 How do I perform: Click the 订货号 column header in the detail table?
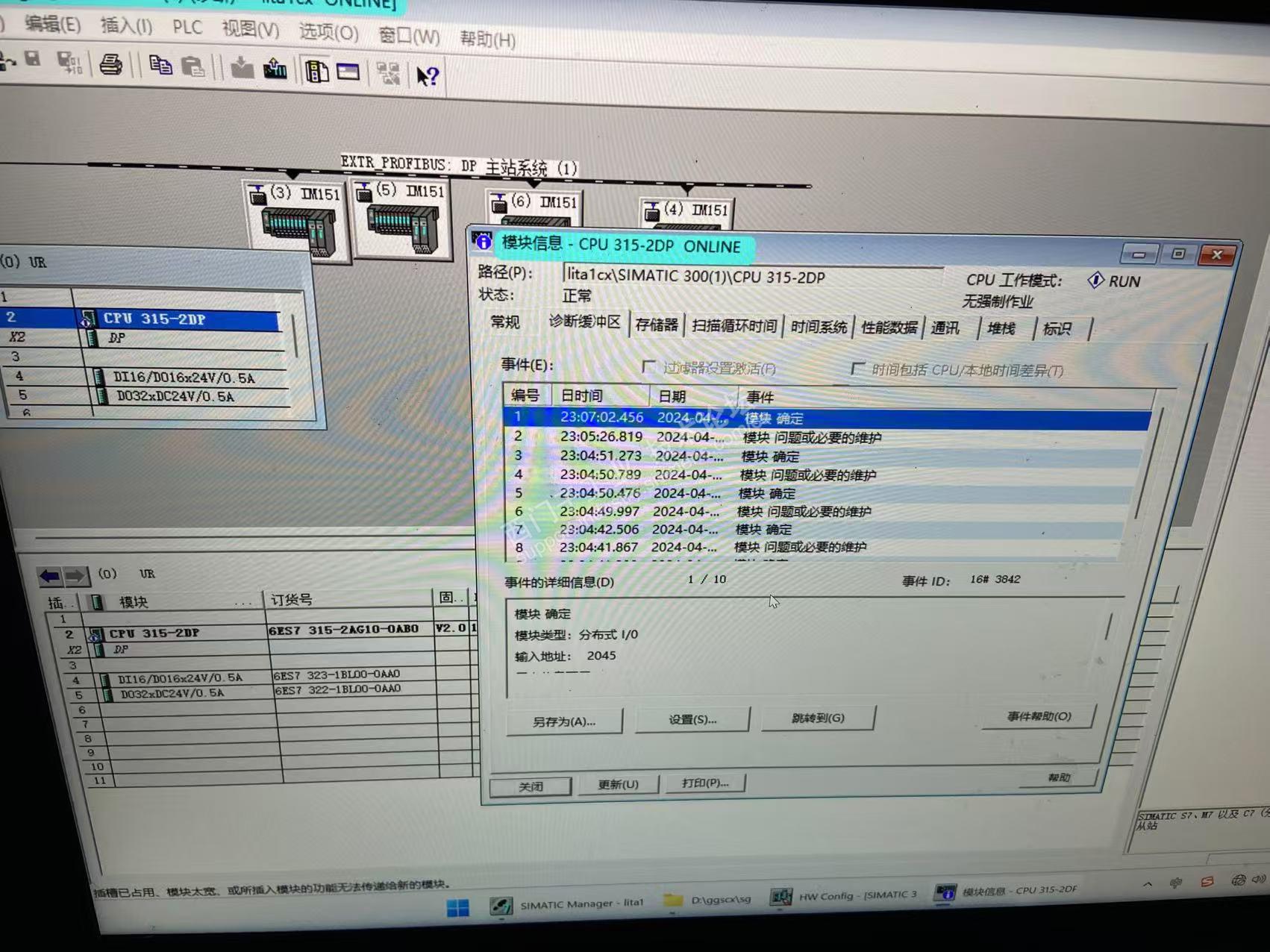(349, 599)
